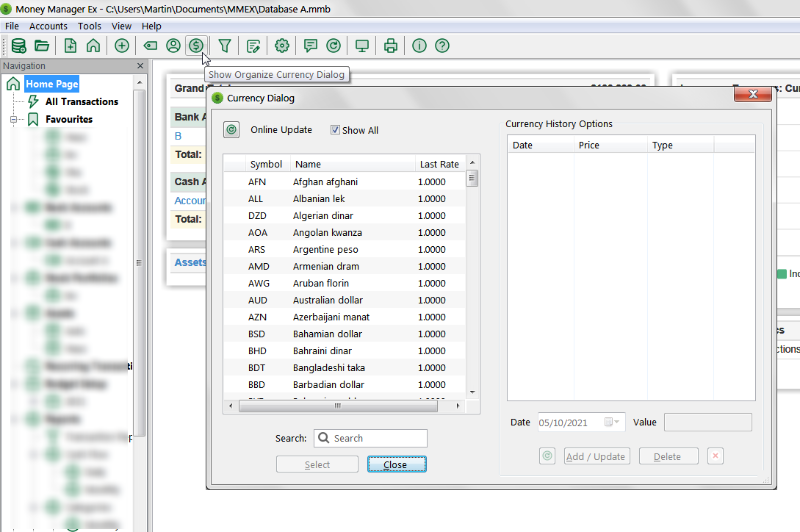
Task: Open the Accounts menu
Action: (x=49, y=26)
